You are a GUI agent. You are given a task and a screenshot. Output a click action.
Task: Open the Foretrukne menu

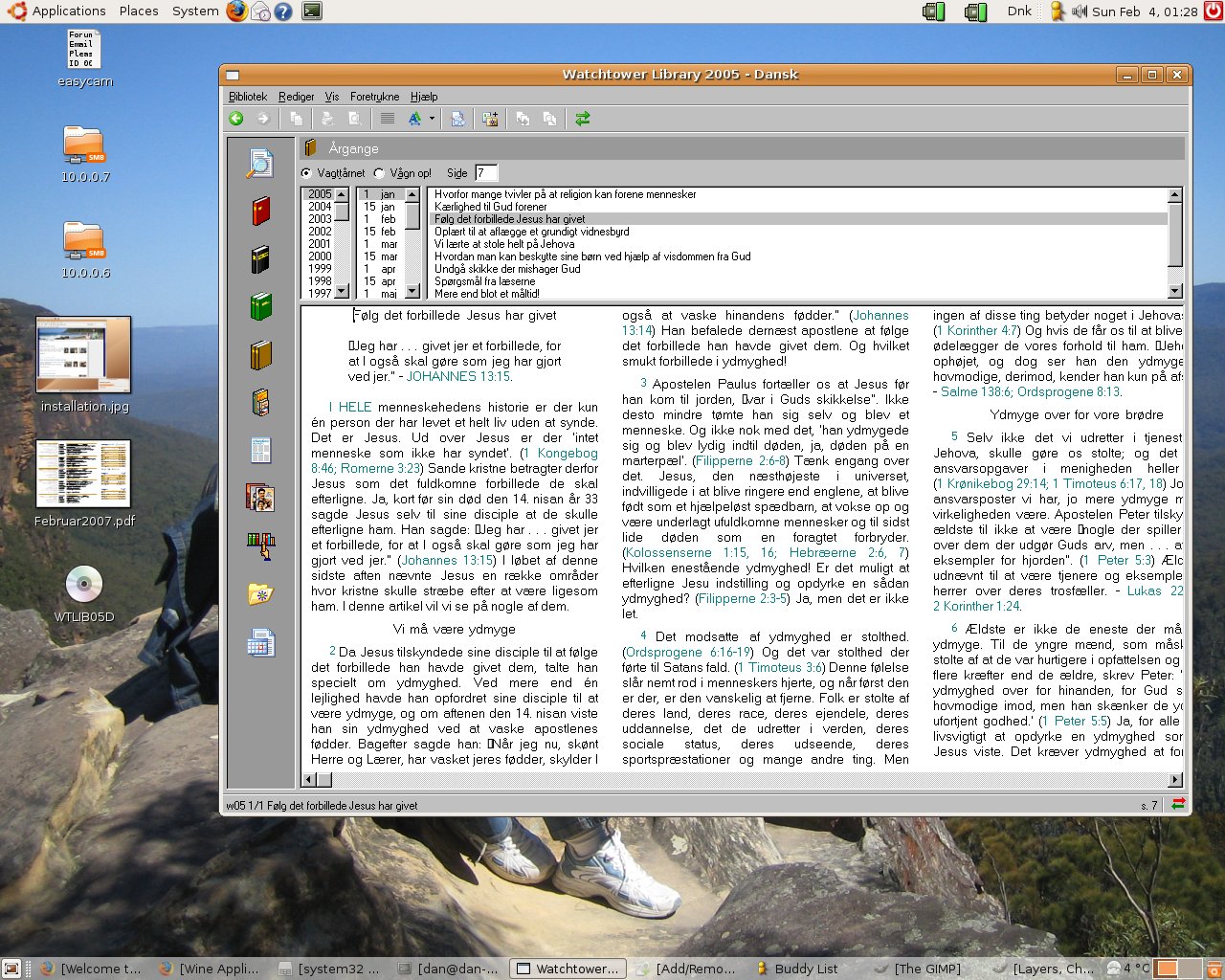tap(374, 97)
